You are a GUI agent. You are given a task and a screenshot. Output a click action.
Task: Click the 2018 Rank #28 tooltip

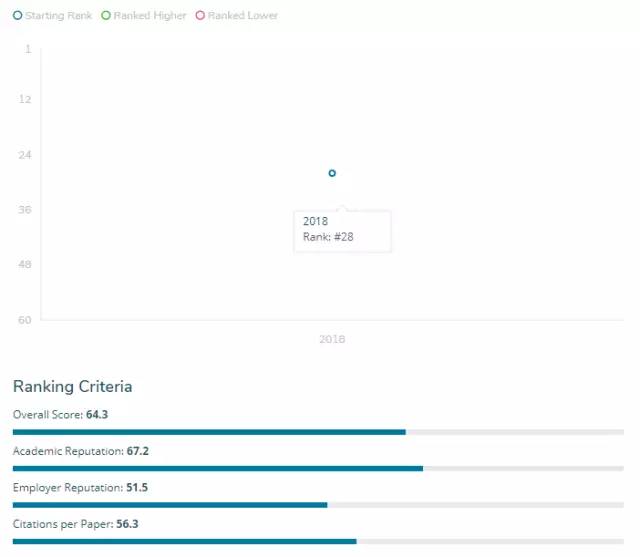tap(341, 230)
